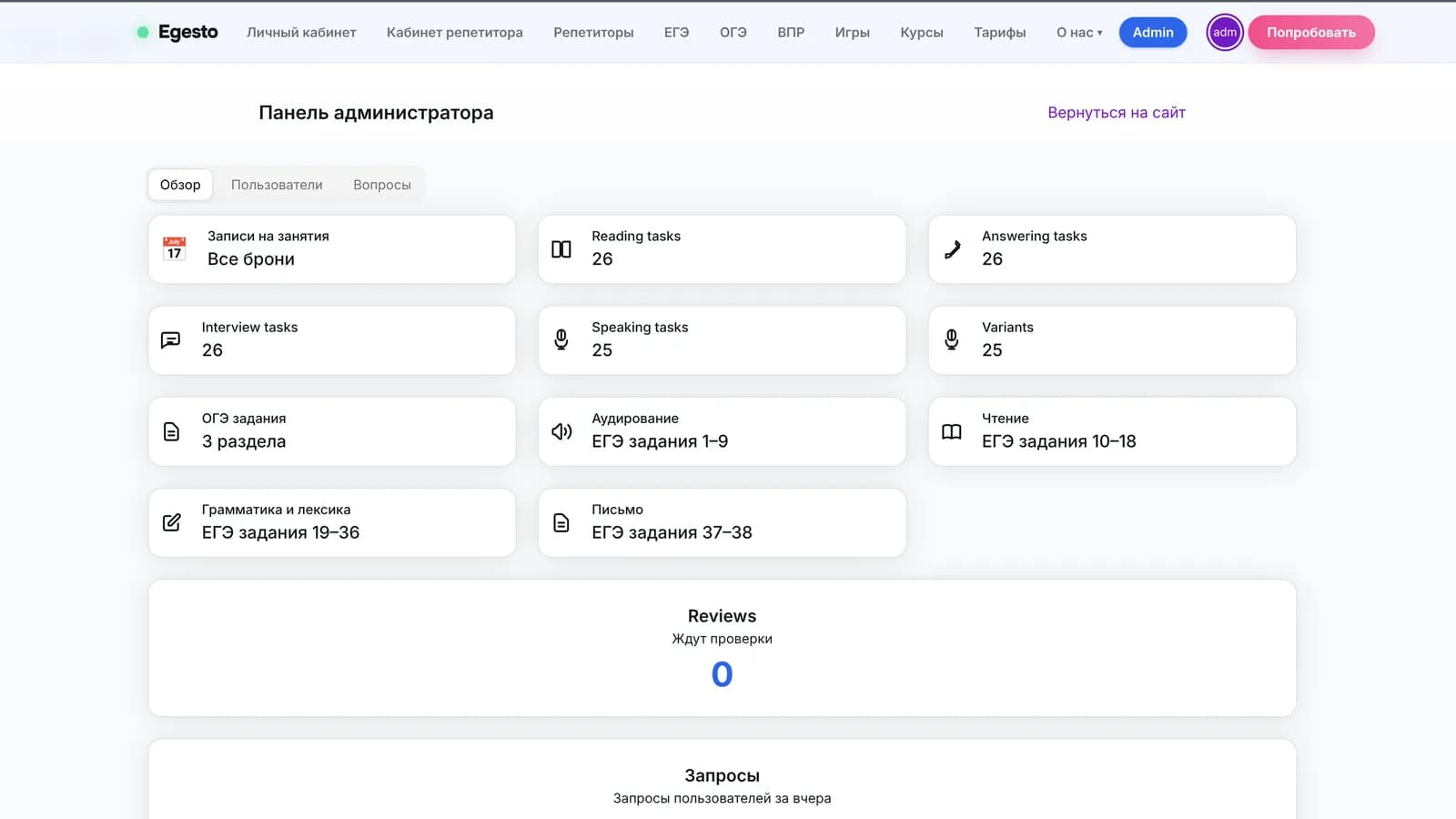Click the Запросы section heading
Image resolution: width=1456 pixels, height=819 pixels.
[722, 775]
